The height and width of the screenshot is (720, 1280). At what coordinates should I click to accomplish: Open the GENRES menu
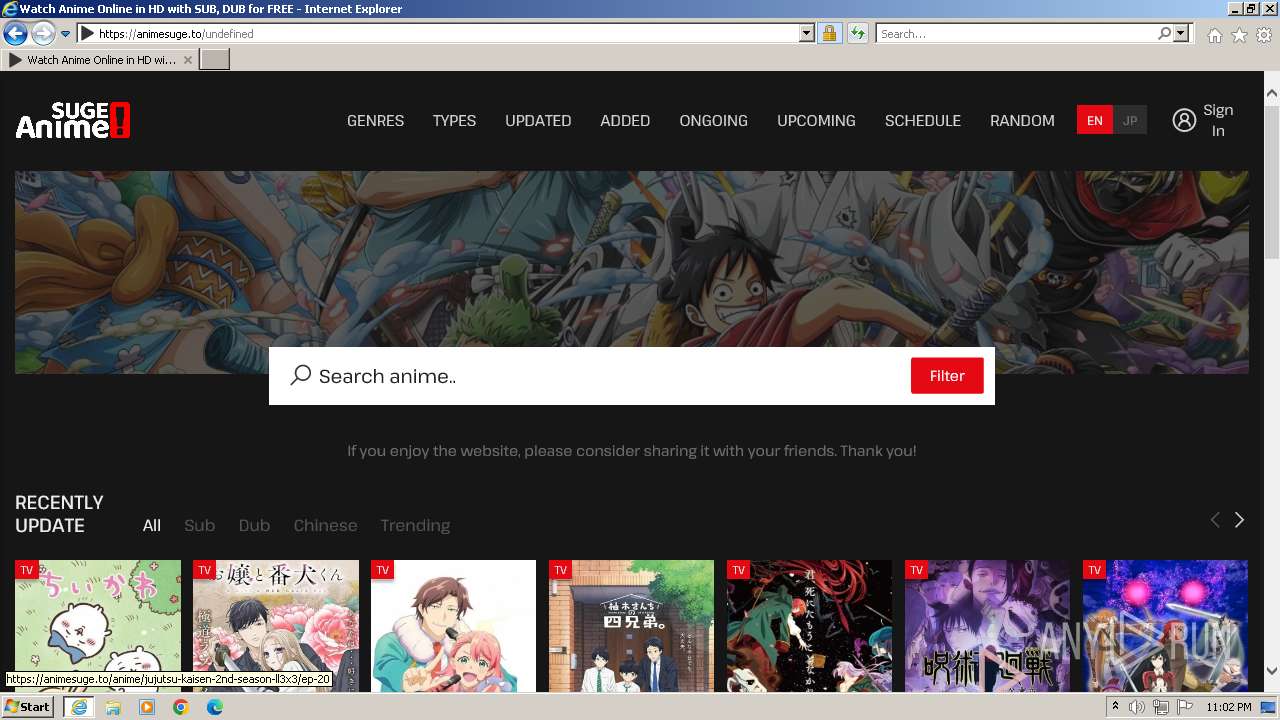tap(375, 120)
